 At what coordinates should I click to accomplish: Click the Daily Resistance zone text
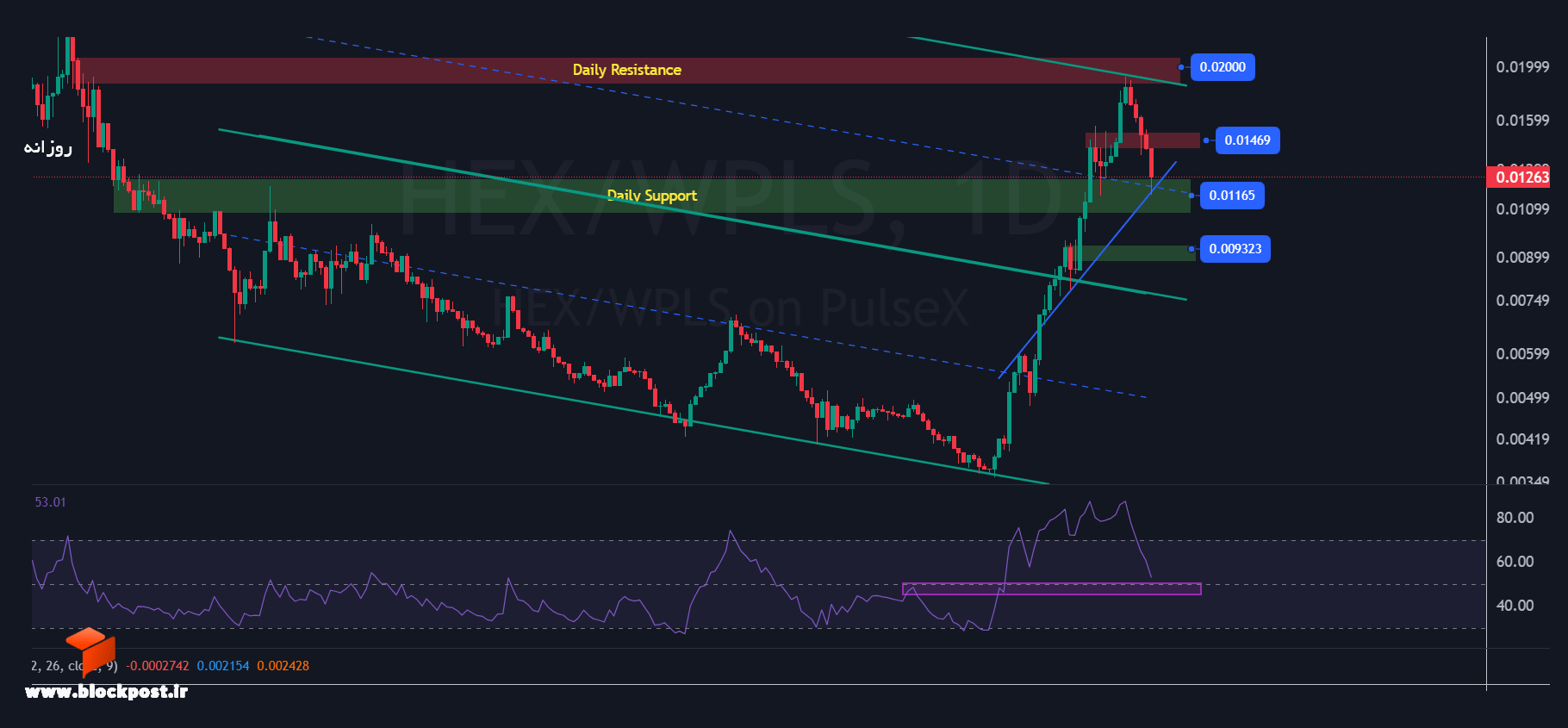pyautogui.click(x=627, y=70)
